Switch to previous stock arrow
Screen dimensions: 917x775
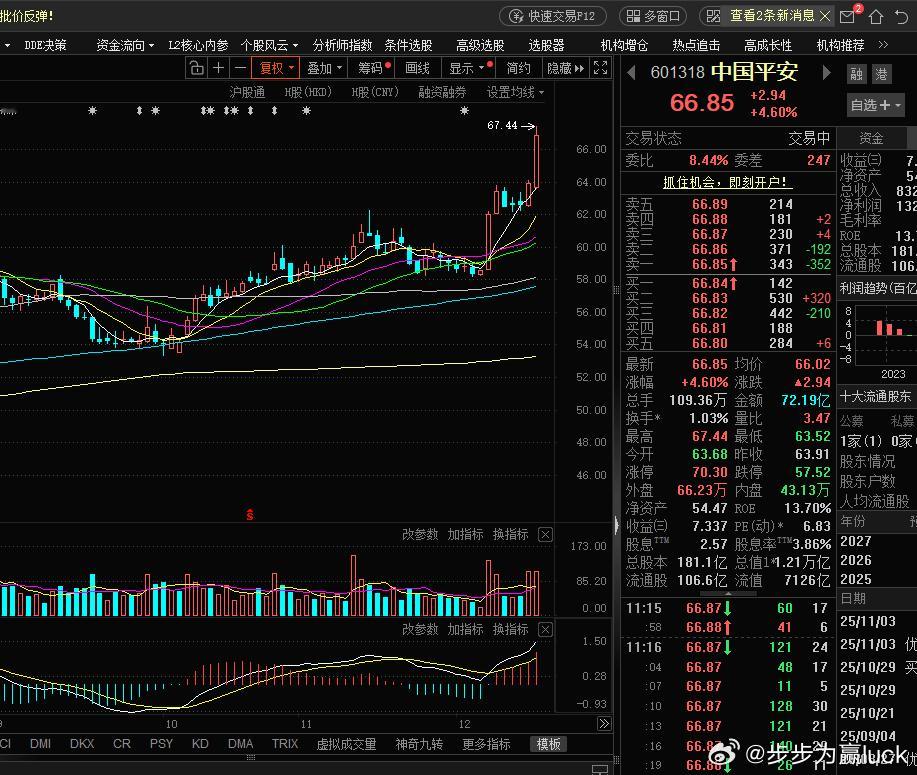(x=631, y=73)
